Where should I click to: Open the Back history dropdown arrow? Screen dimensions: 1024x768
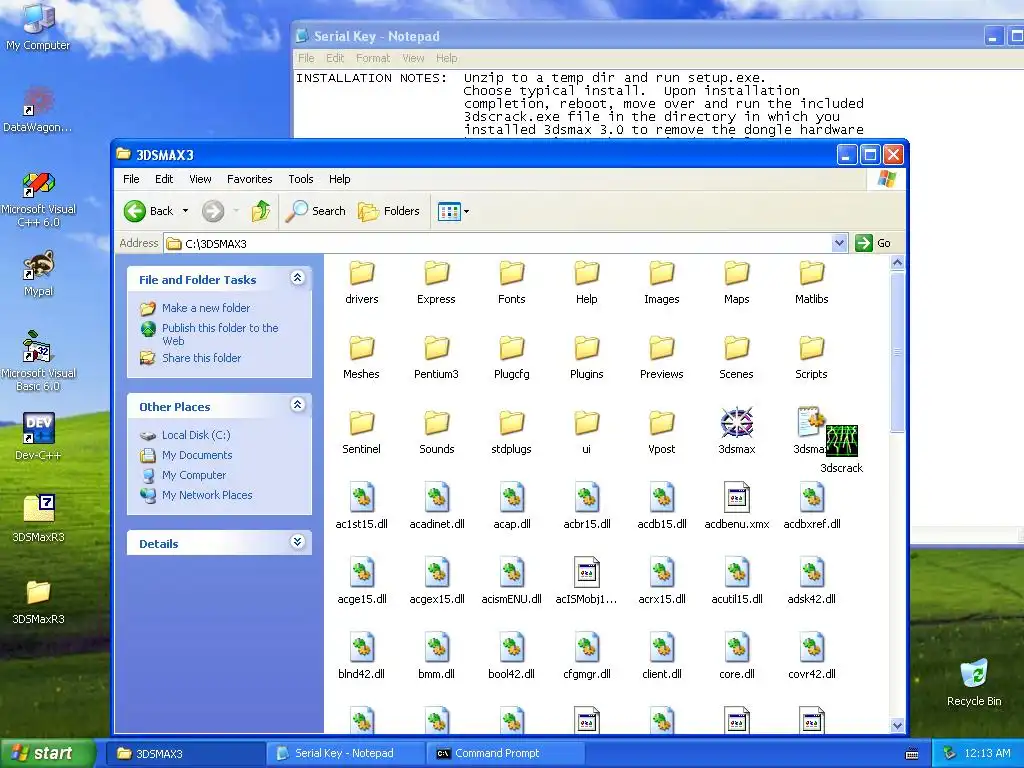pyautogui.click(x=185, y=211)
